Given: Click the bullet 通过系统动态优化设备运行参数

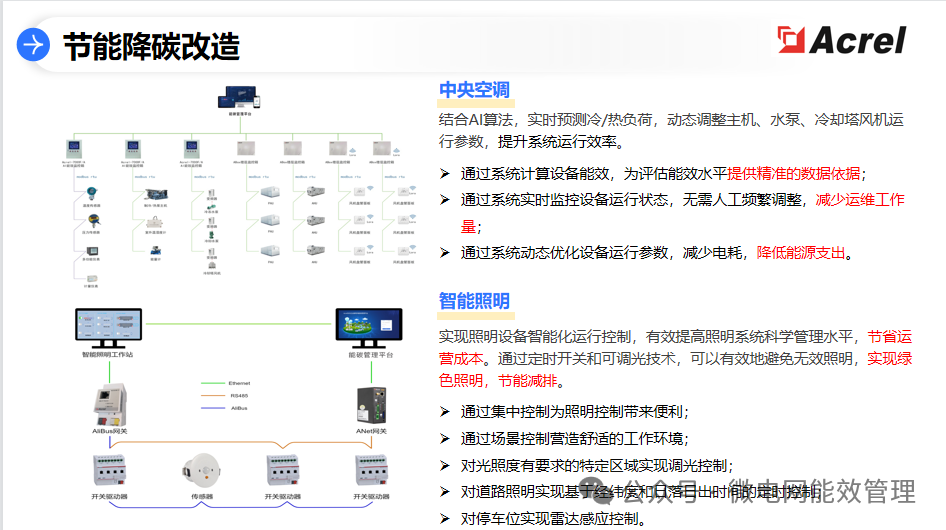Looking at the screenshot, I should point(647,253).
